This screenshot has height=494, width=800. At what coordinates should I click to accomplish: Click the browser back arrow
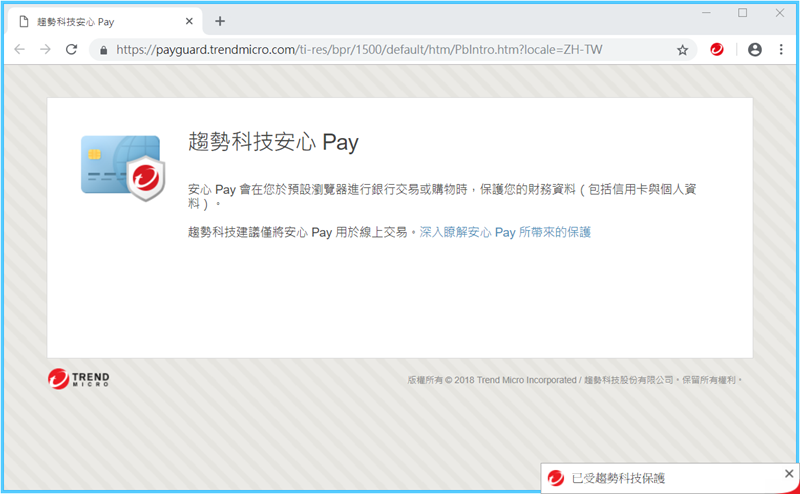point(19,50)
